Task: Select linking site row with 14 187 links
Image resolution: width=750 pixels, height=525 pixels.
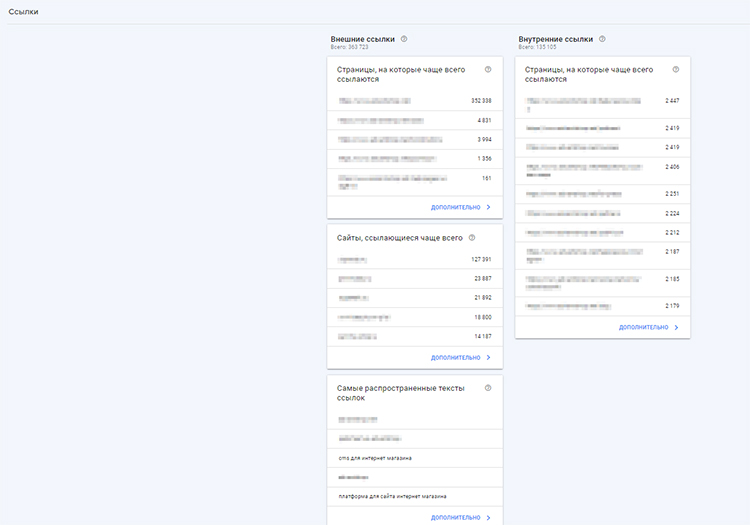Action: [x=414, y=337]
